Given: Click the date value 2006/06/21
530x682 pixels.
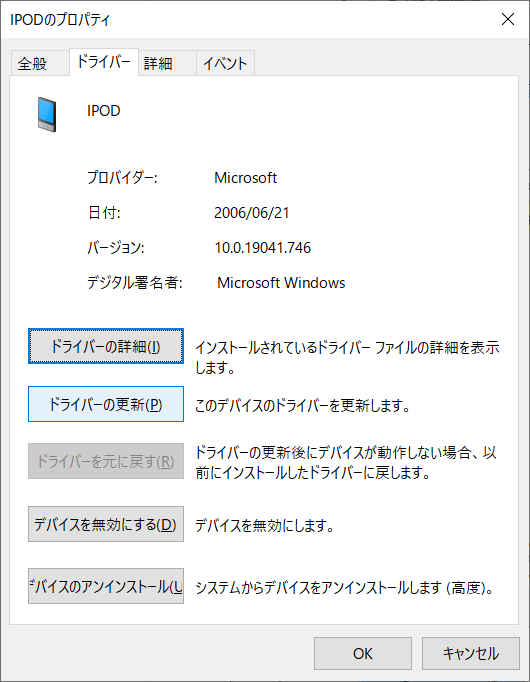Looking at the screenshot, I should [251, 213].
